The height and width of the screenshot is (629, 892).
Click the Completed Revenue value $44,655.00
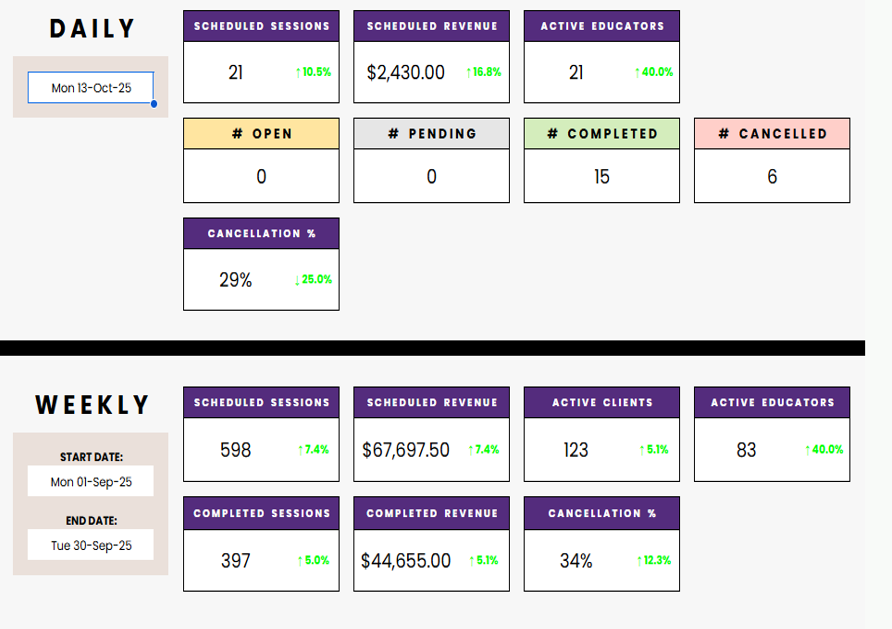(406, 561)
